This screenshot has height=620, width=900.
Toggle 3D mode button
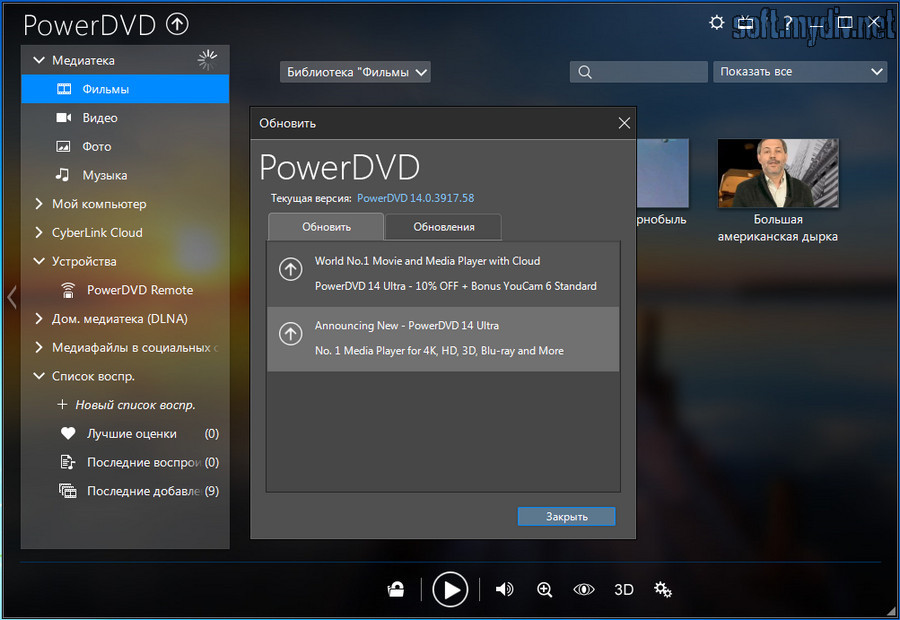623,590
